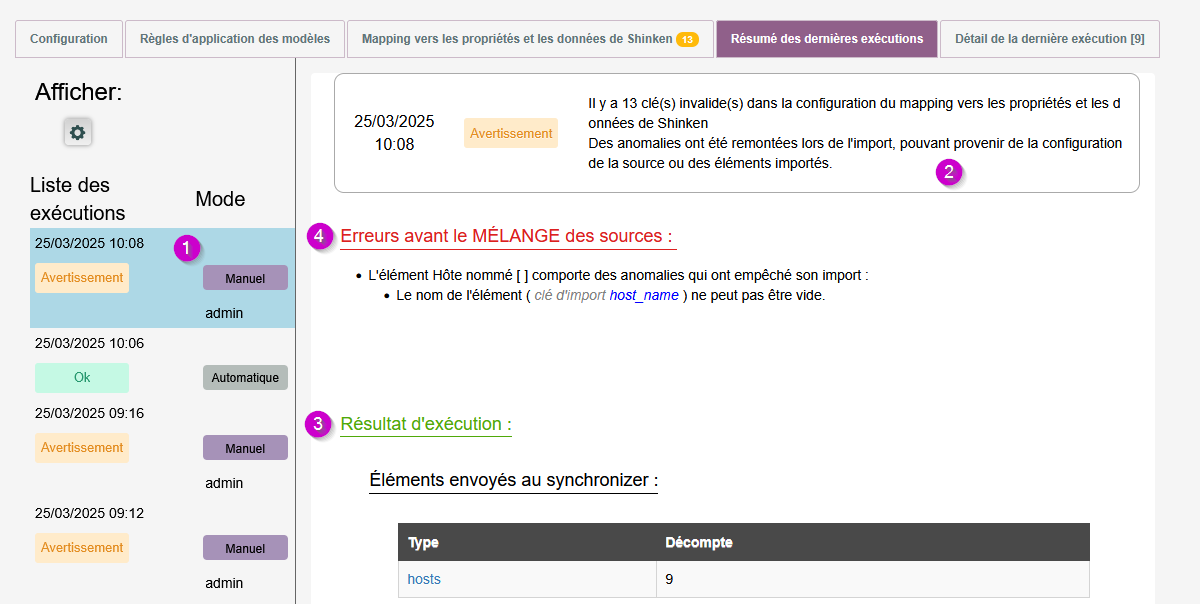Switch to Règles d'application des modèles tab
1200x604 pixels.
pyautogui.click(x=234, y=39)
